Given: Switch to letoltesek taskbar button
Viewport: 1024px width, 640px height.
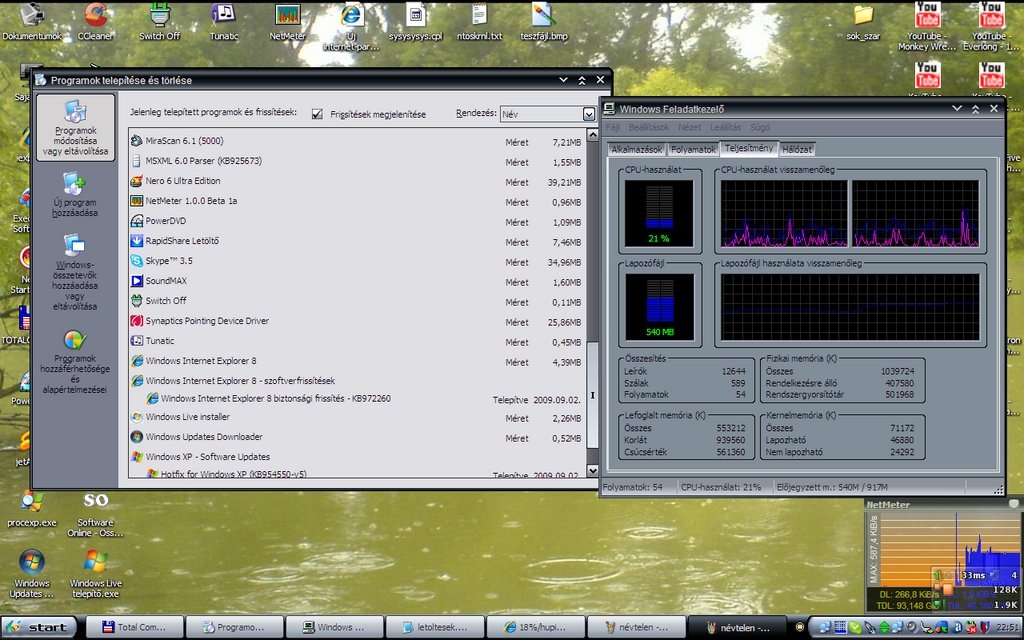Looking at the screenshot, I should click(x=435, y=628).
